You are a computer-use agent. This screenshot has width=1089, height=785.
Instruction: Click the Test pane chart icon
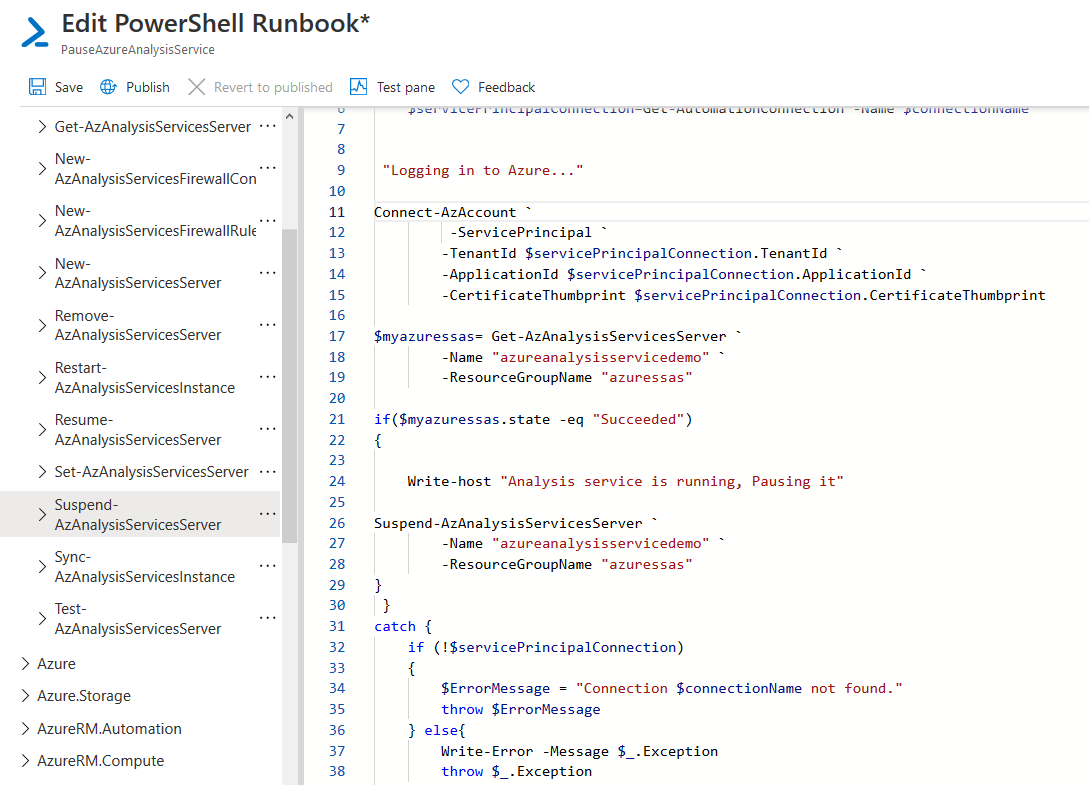[x=358, y=87]
